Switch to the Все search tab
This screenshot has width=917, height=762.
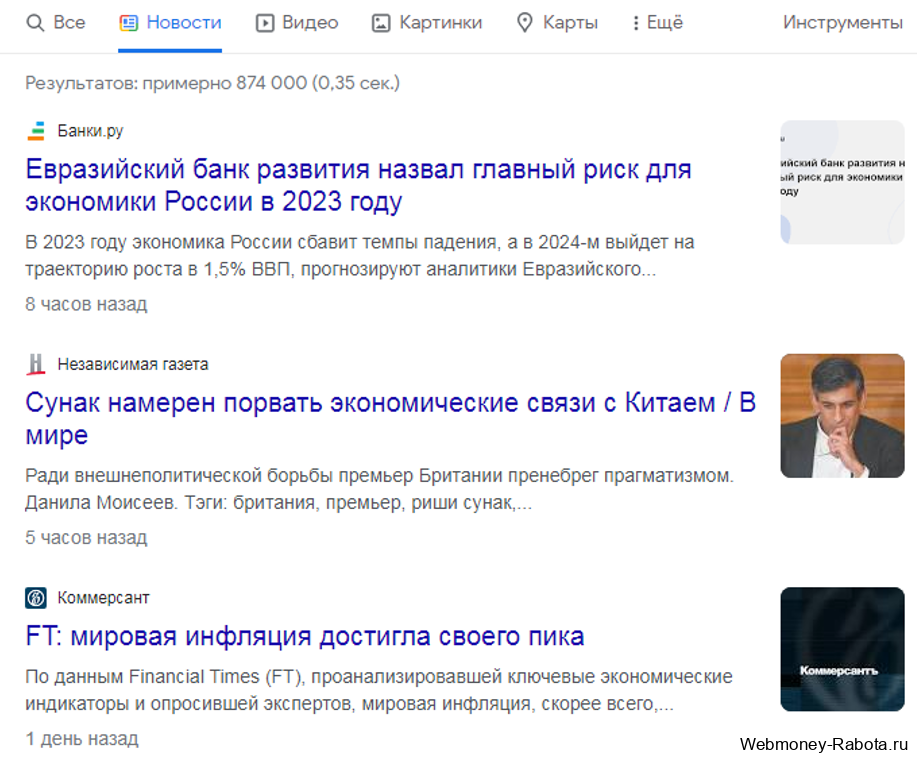coord(56,23)
